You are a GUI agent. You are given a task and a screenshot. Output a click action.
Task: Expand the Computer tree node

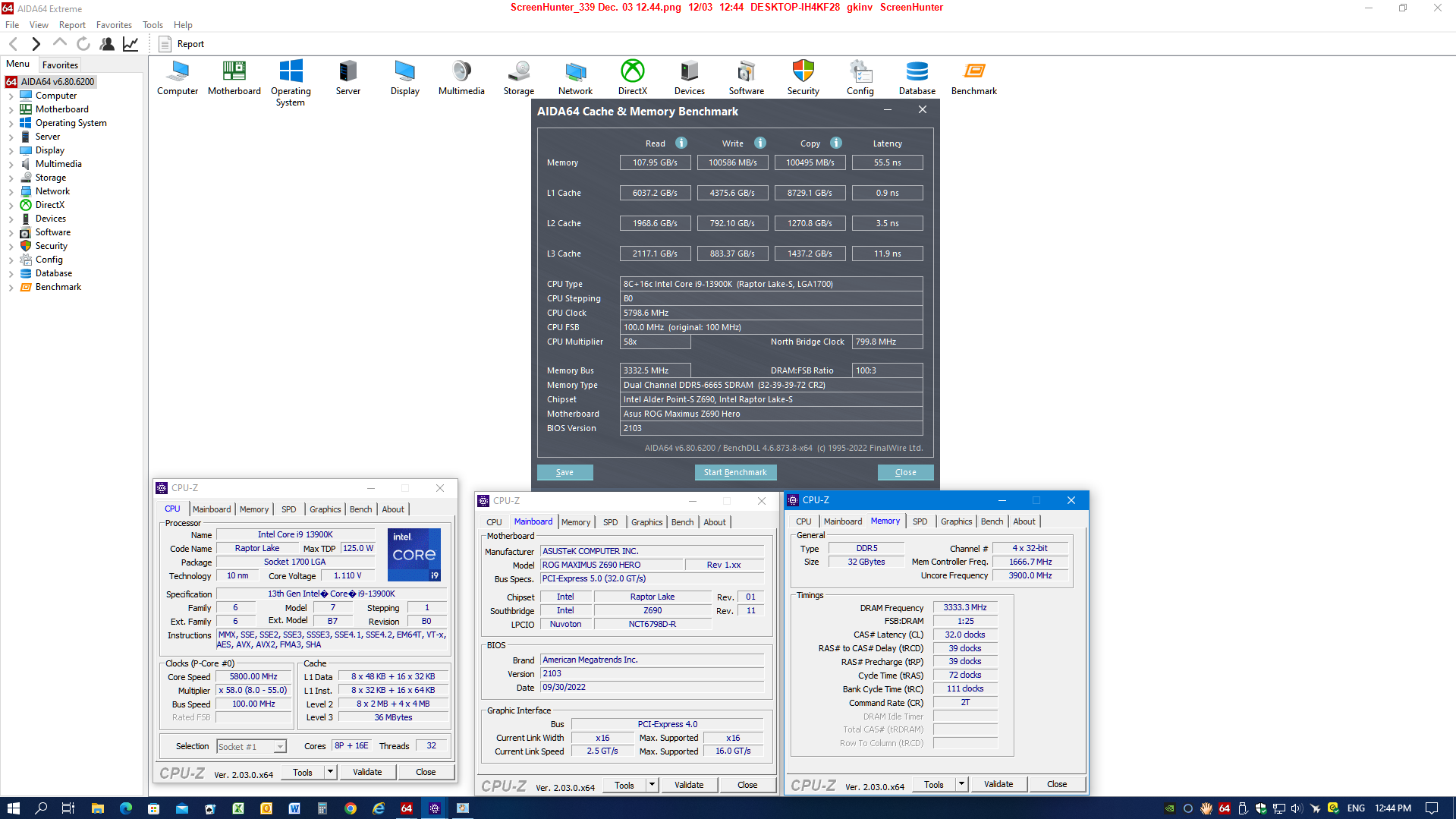(x=11, y=96)
